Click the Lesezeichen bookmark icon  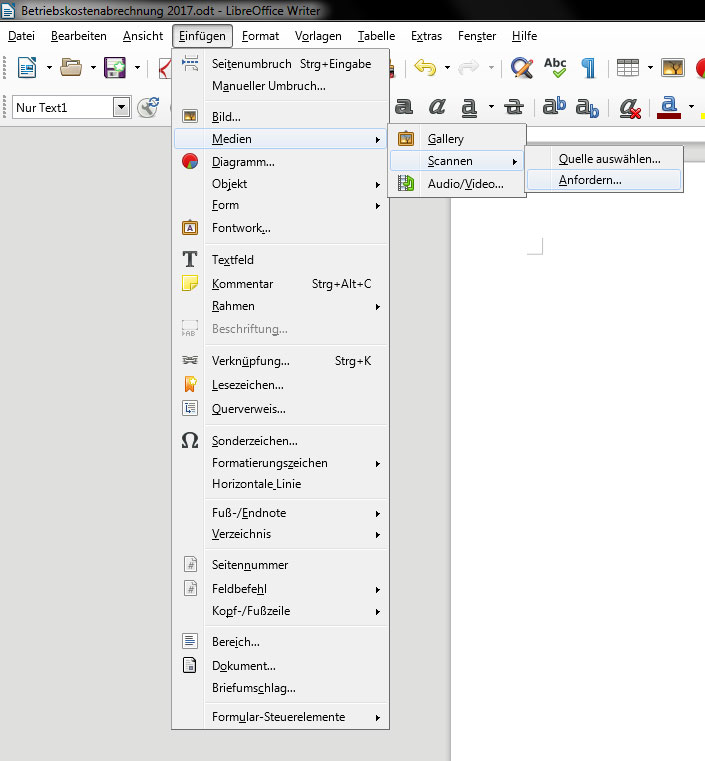pyautogui.click(x=190, y=384)
